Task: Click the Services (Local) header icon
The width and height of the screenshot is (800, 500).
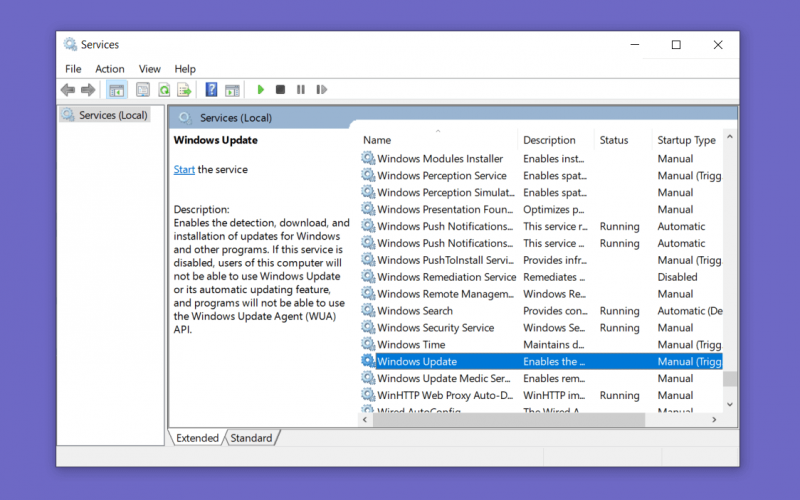Action: [185, 118]
